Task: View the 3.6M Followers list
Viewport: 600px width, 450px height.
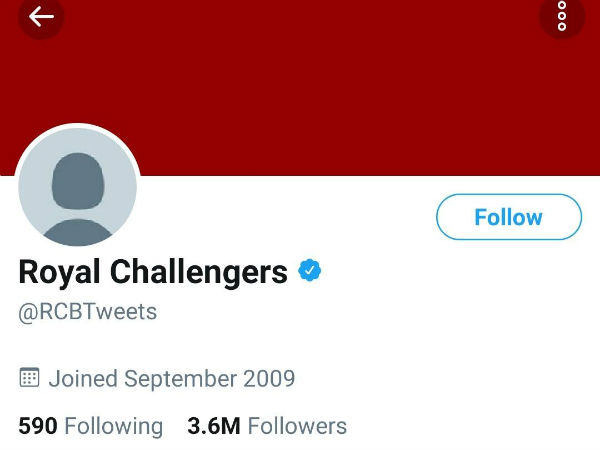Action: (x=267, y=426)
